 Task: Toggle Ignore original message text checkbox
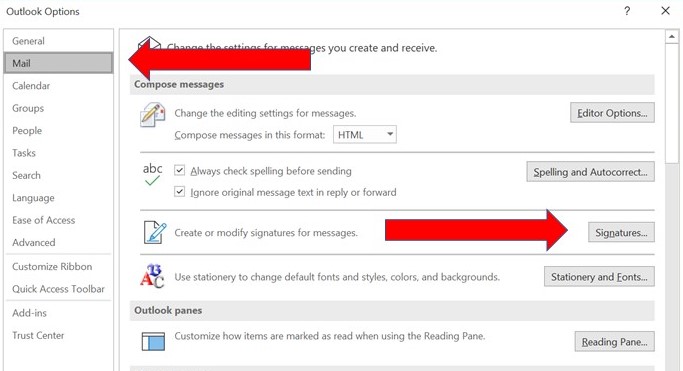pyautogui.click(x=179, y=191)
